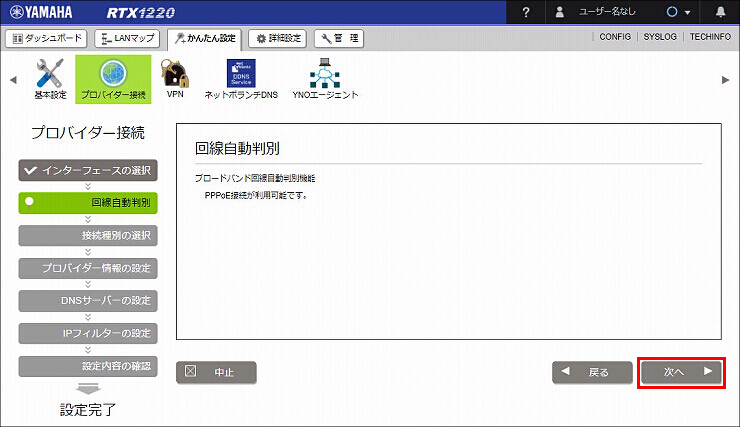The image size is (740, 427).
Task: Click the ユーザー名なし user label
Action: click(x=607, y=12)
